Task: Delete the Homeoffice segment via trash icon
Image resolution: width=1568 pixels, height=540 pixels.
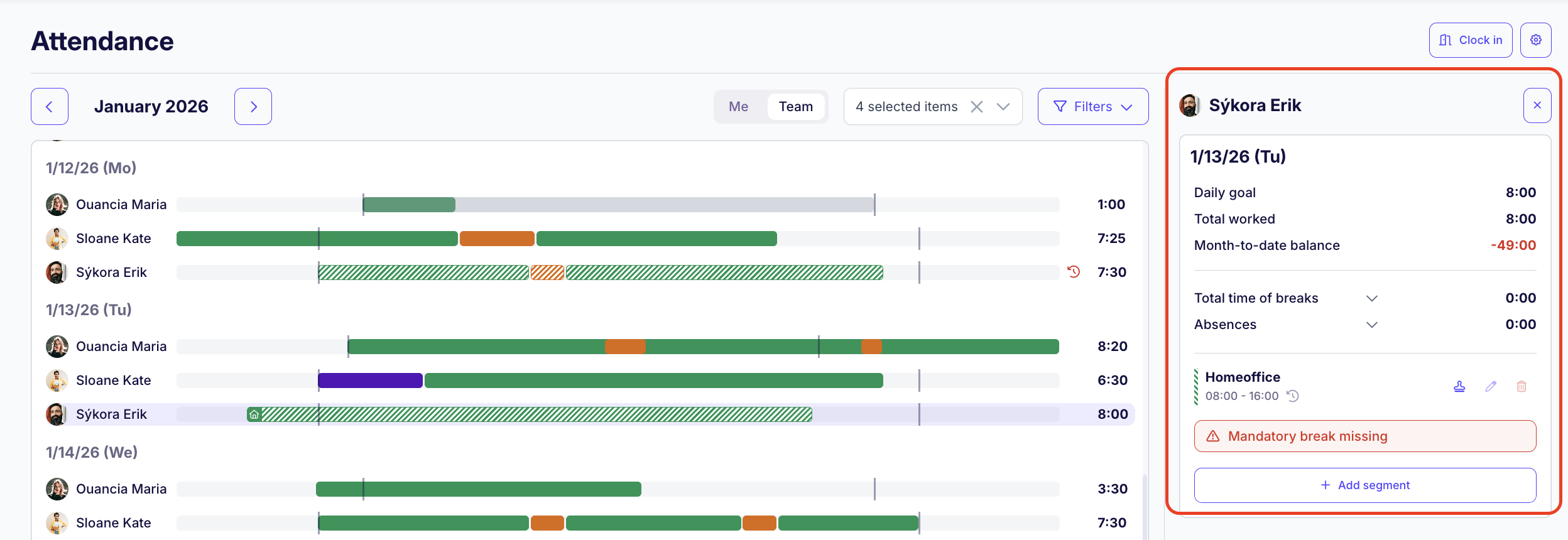Action: click(x=1522, y=386)
